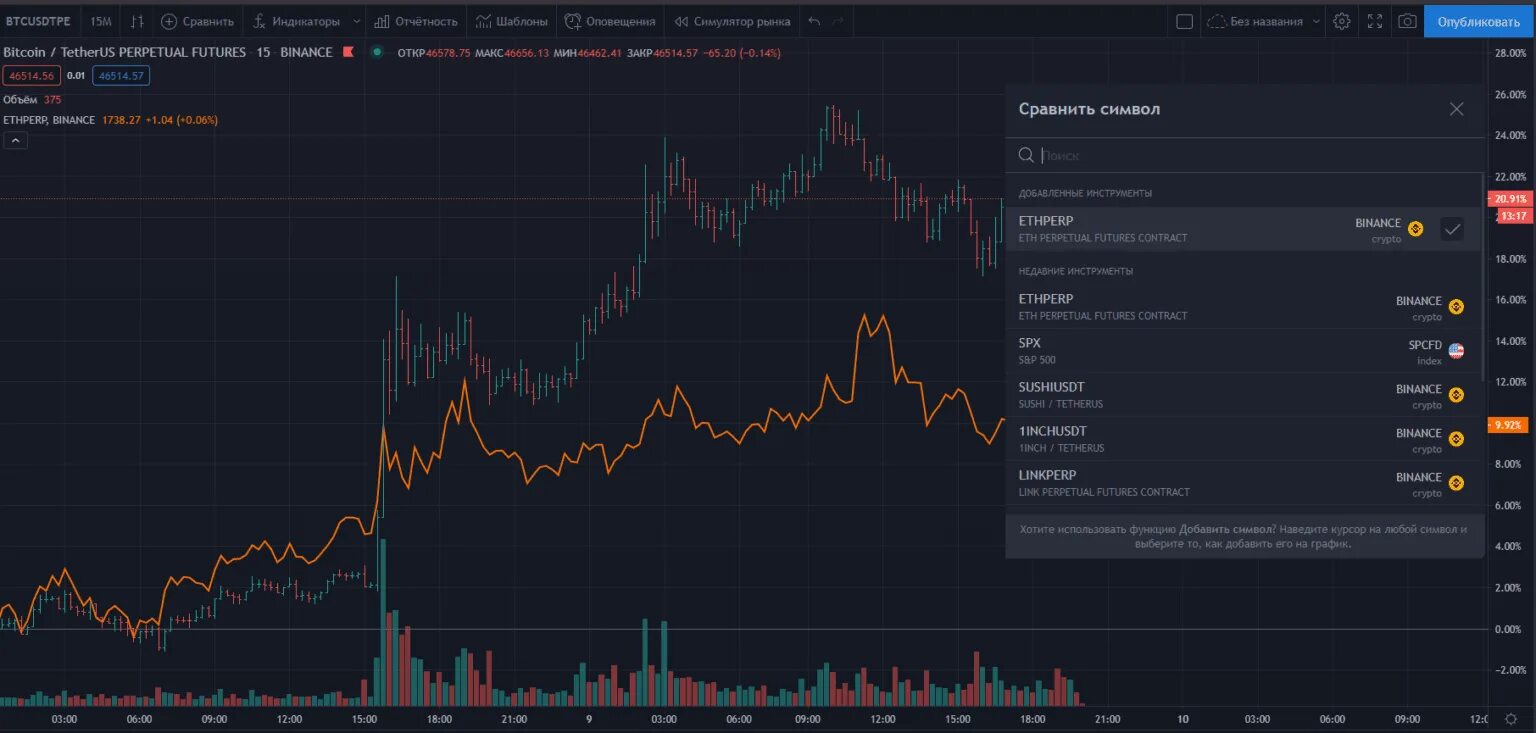Image resolution: width=1536 pixels, height=733 pixels.
Task: Select added ETHPERP row under Добавленные инструменты
Action: point(1243,229)
